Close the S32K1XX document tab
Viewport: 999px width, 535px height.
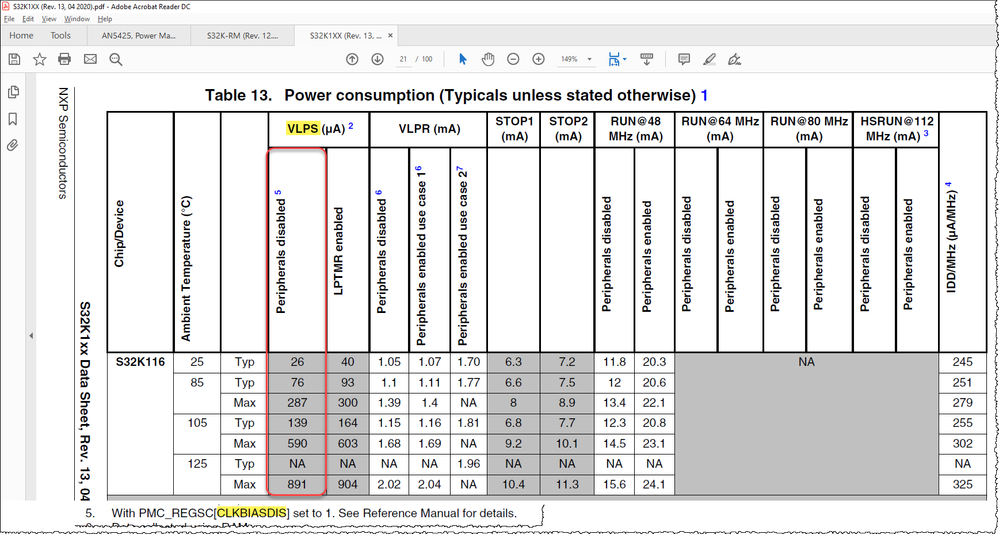pos(390,36)
